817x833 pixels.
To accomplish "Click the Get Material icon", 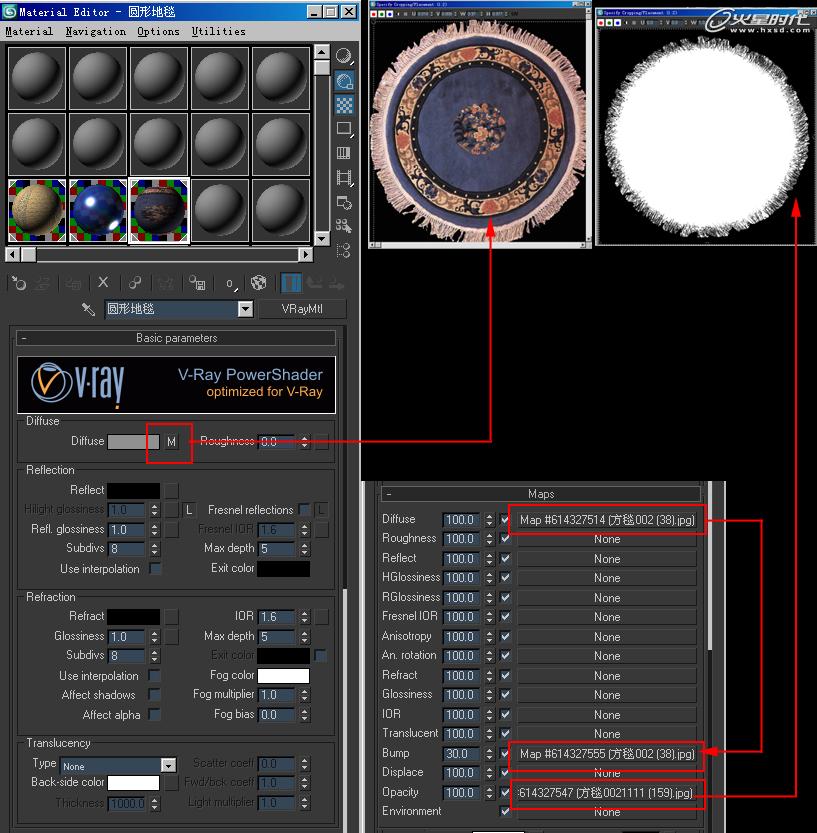I will 18,283.
